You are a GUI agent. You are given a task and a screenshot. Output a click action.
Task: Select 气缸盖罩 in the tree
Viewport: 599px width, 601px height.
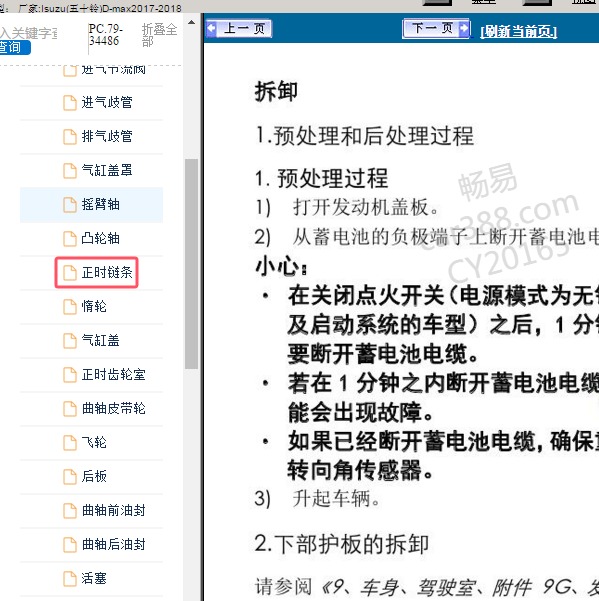[107, 170]
